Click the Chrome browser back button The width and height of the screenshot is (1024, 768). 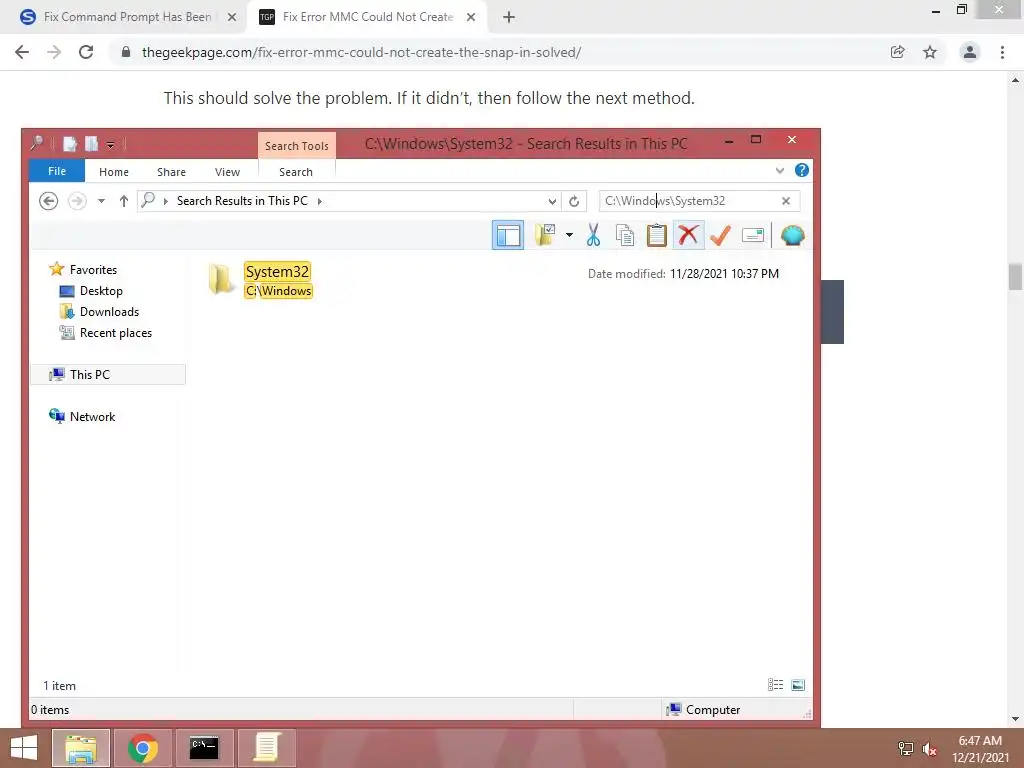coord(22,52)
